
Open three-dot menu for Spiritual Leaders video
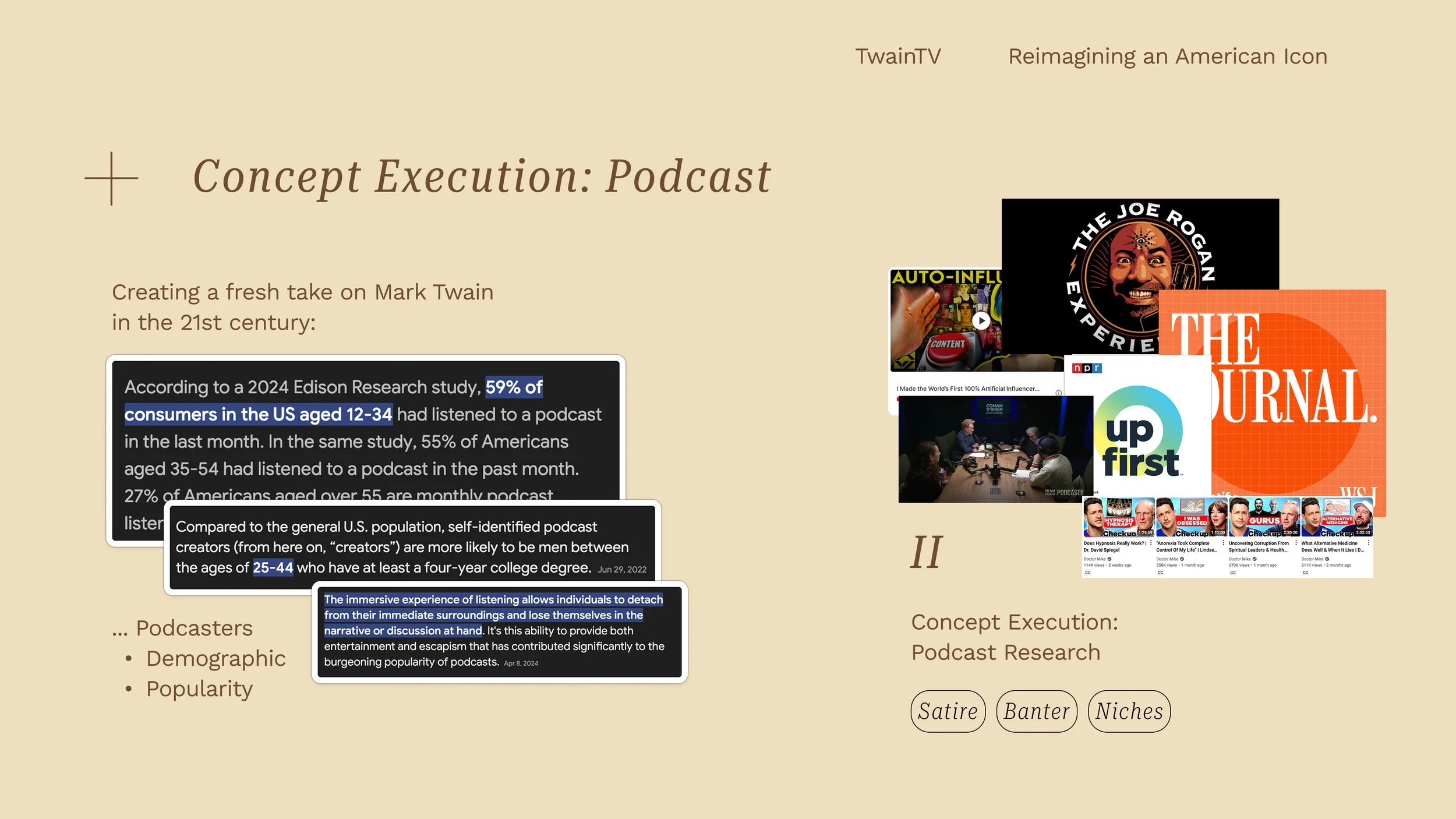(1296, 543)
